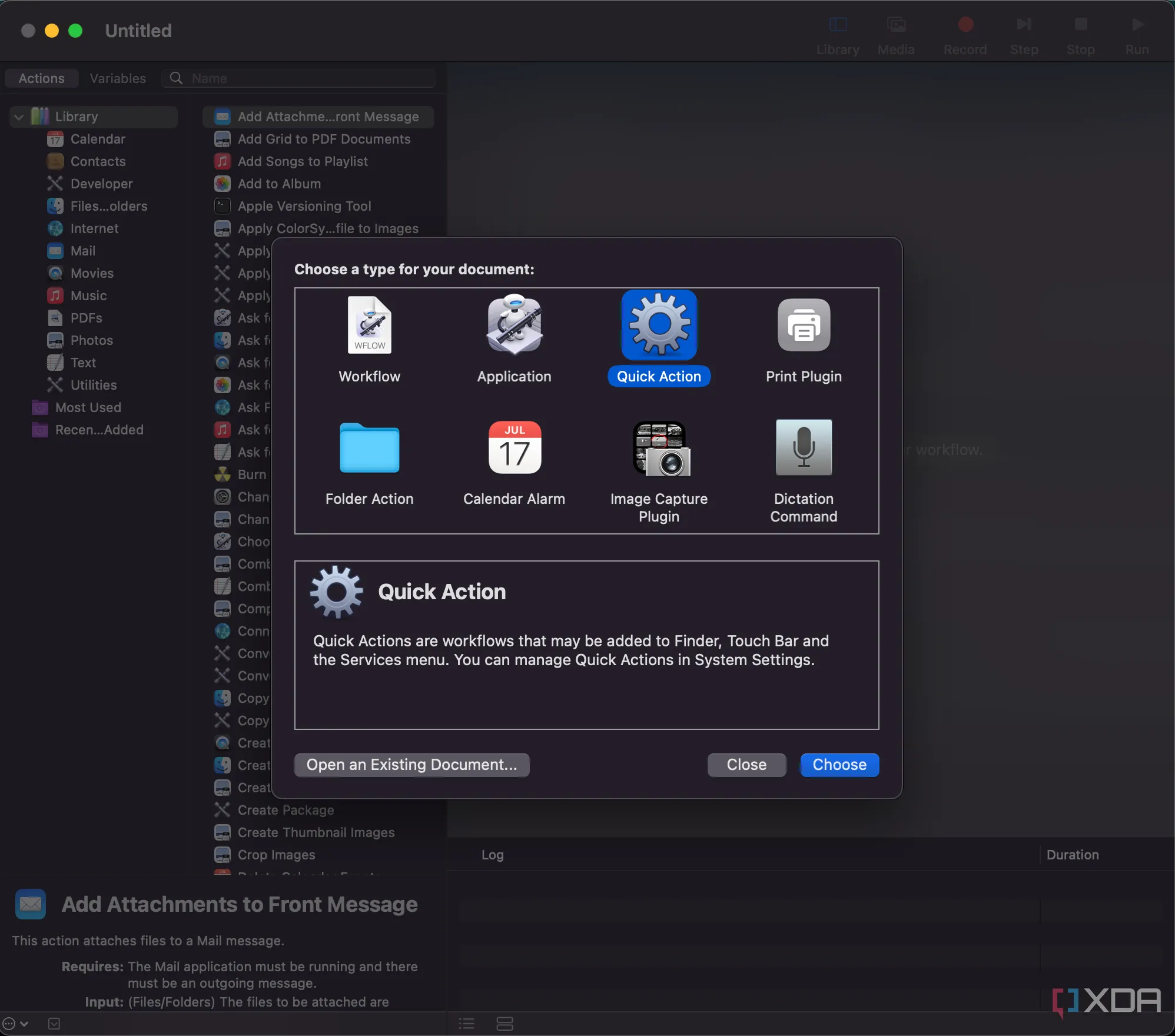Click the Close button in the dialog

[746, 765]
